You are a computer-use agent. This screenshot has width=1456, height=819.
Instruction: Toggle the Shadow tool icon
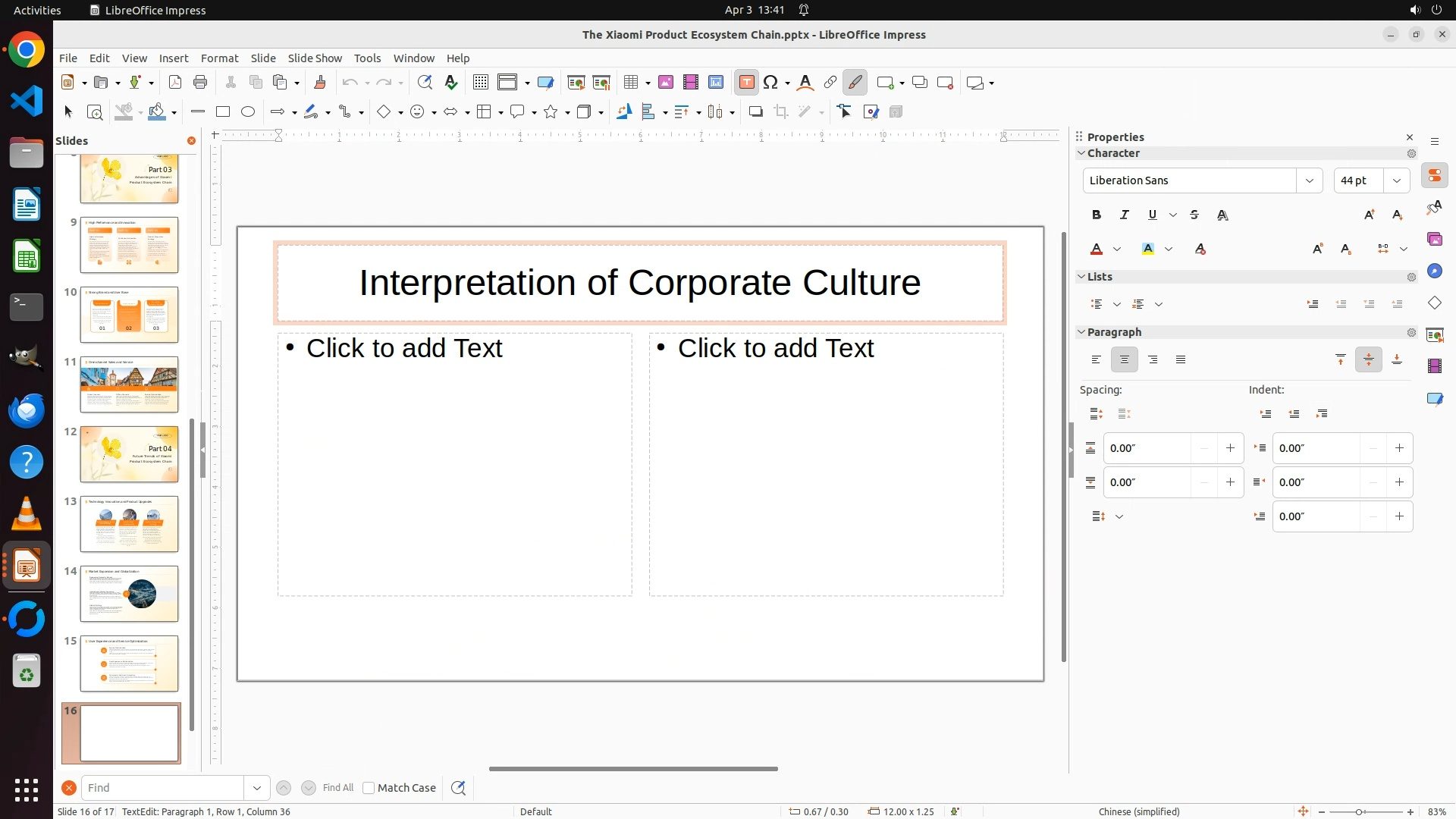pos(755,112)
